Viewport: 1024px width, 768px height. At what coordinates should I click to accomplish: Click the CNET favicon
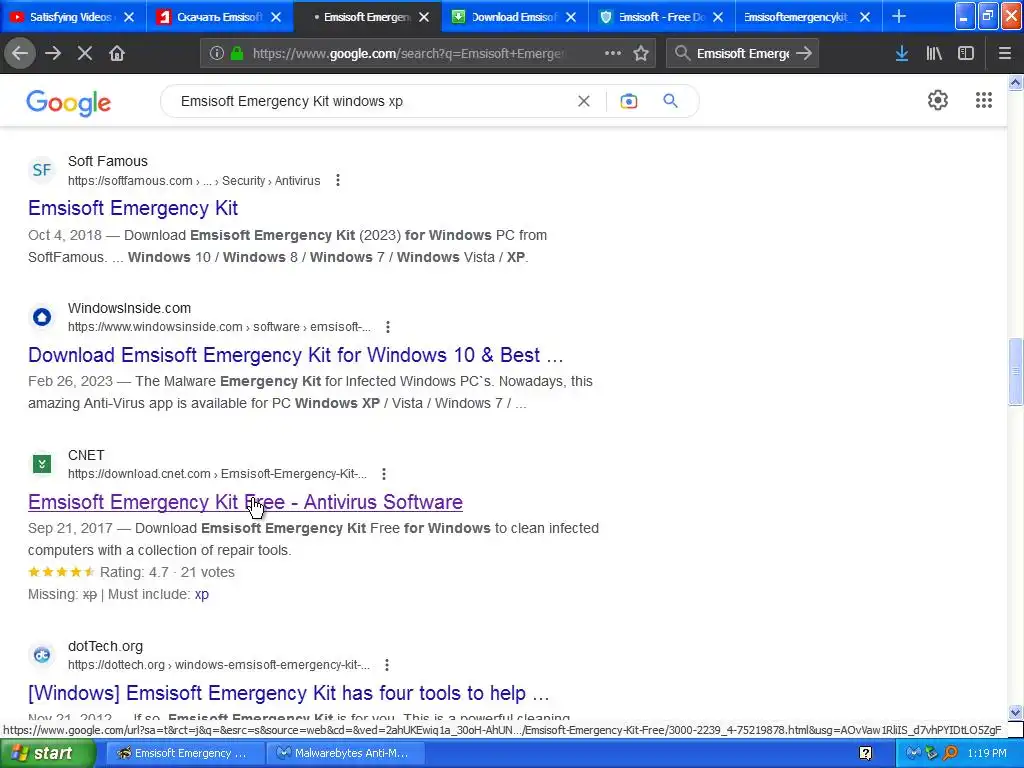pos(42,464)
